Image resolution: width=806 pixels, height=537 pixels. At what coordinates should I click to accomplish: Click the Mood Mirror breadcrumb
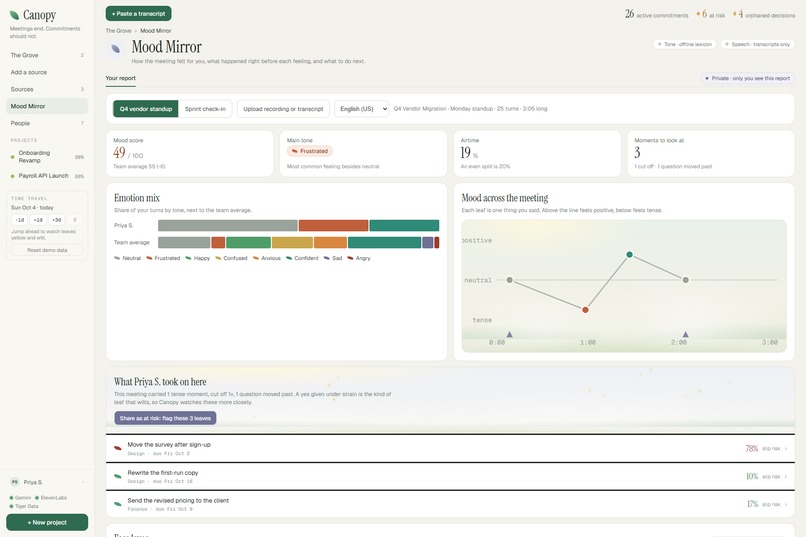pos(156,31)
